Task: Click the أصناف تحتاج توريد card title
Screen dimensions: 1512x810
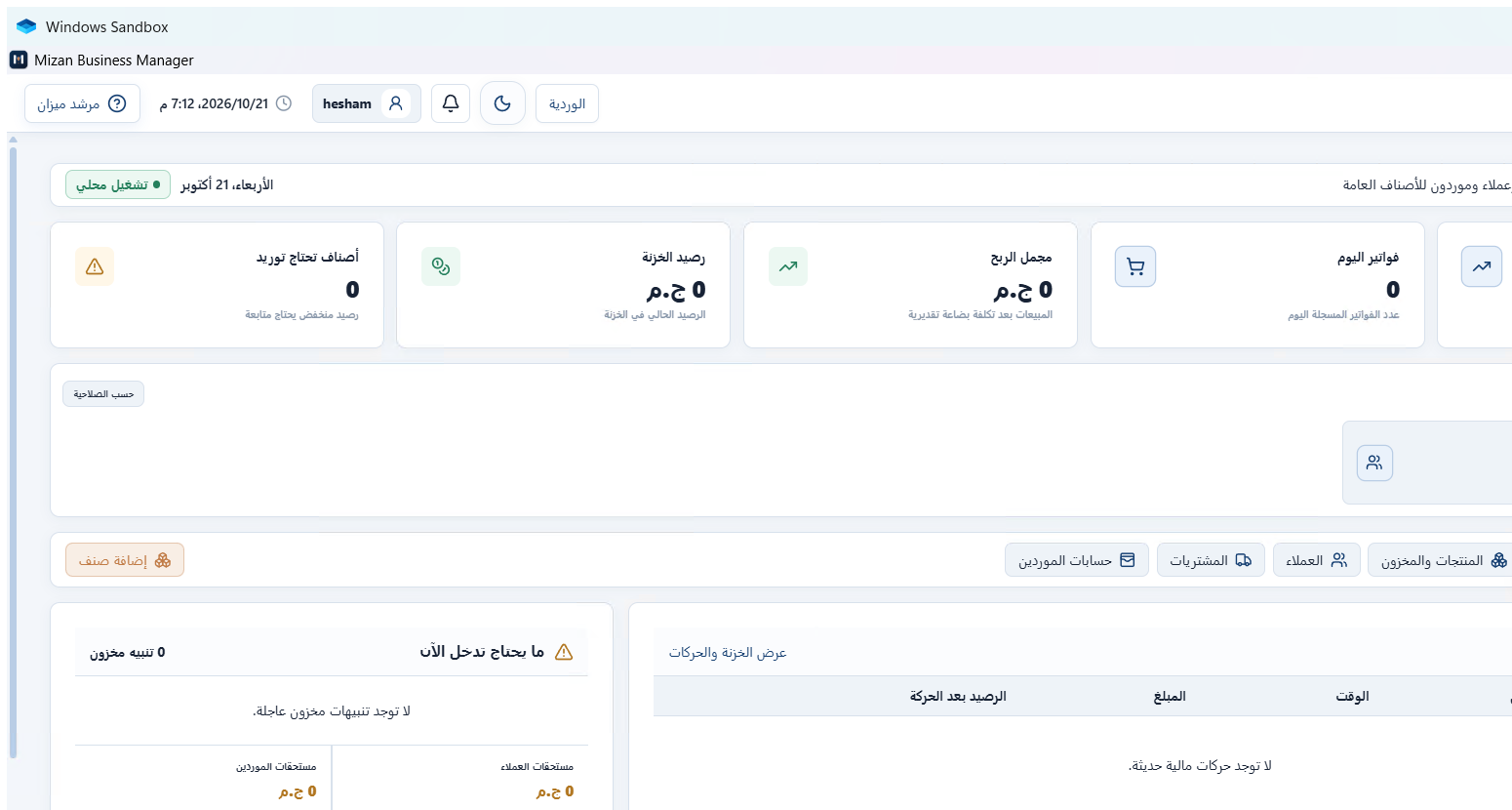Action: coord(307,258)
